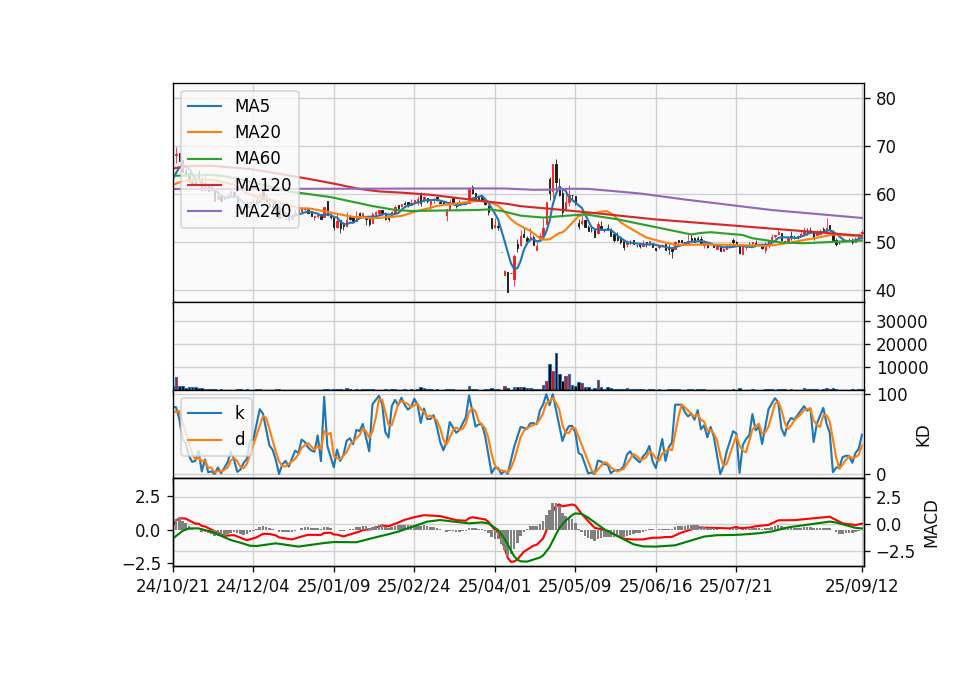Click the tallest volume bar in May
Image resolution: width=960 pixels, height=690 pixels.
557,372
